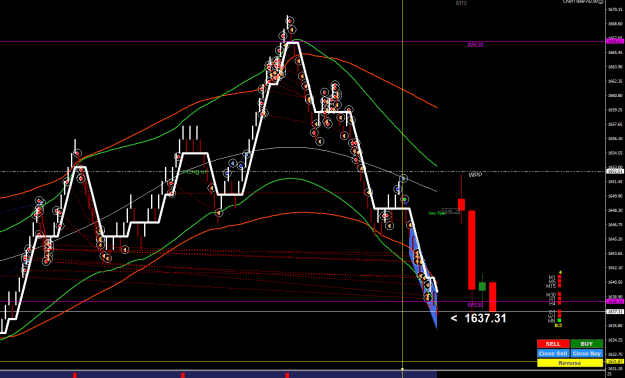
Task: Select the red M15 trend indicator square
Action: (x=559, y=285)
